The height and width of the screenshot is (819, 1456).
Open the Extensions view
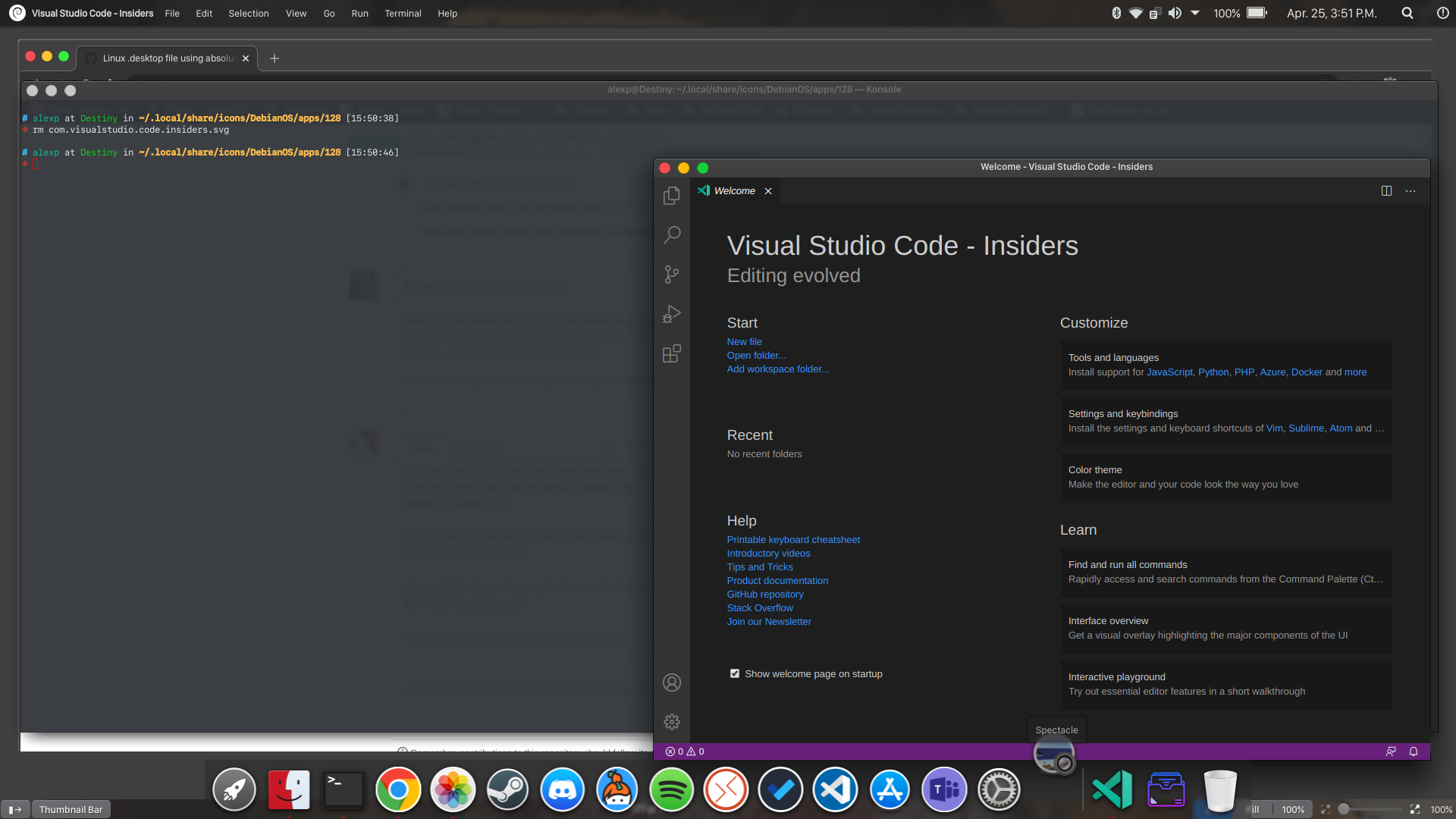(672, 353)
